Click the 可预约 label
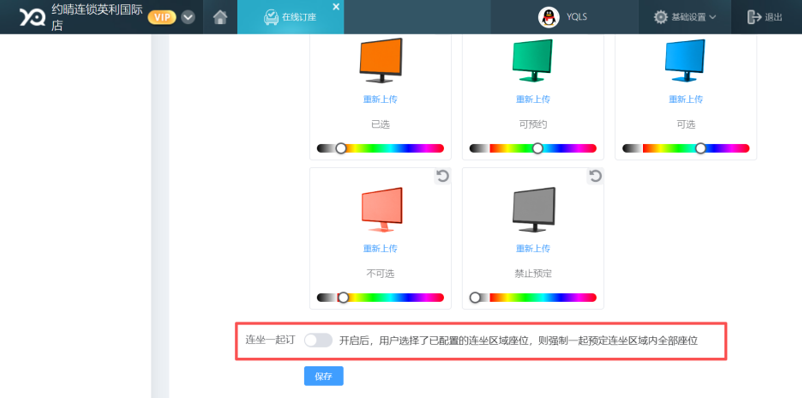802x403 pixels. pyautogui.click(x=533, y=124)
